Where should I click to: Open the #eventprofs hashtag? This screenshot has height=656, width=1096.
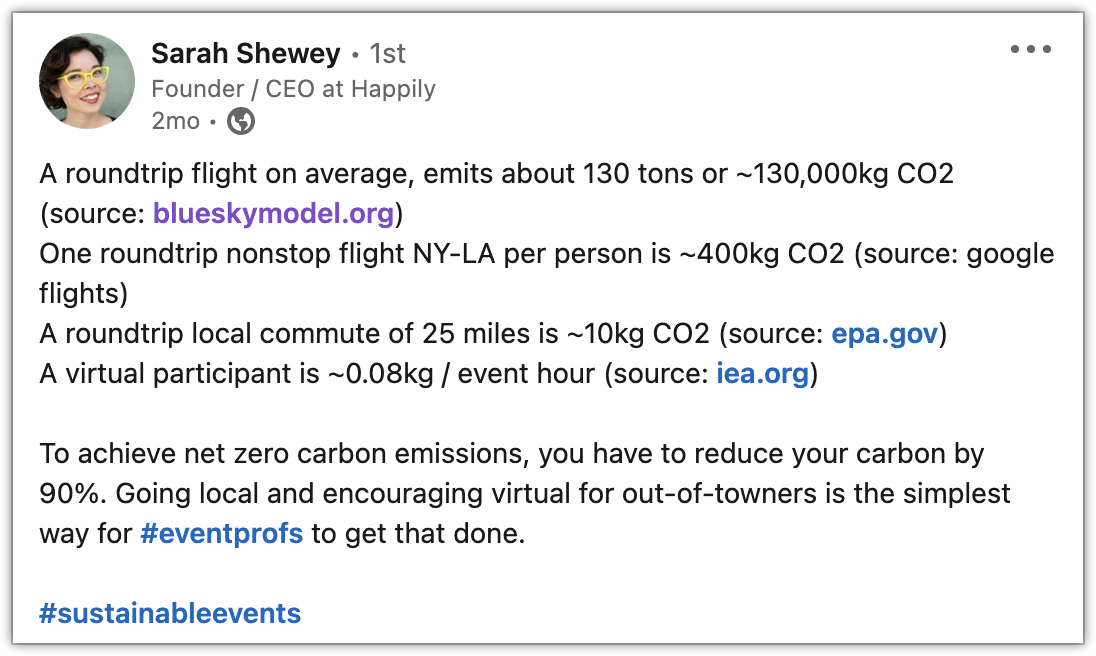[x=221, y=533]
